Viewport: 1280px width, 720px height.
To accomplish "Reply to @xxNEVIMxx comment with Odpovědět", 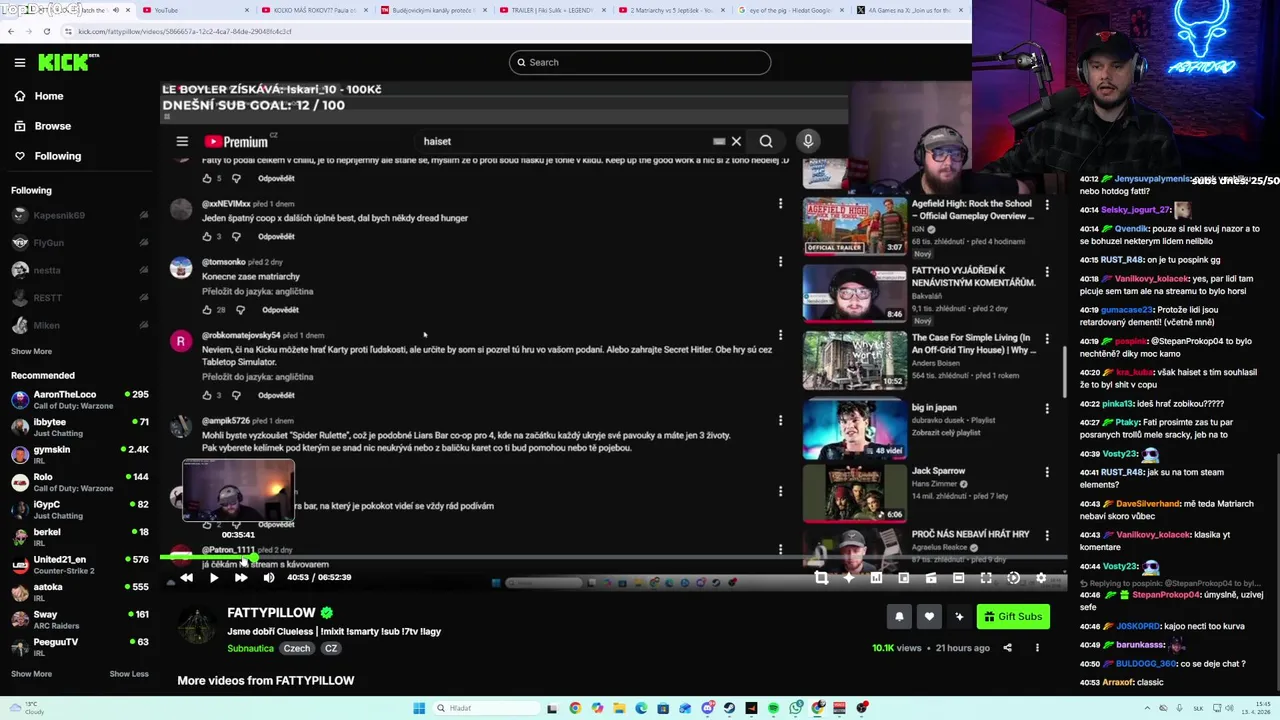I will 276,237.
